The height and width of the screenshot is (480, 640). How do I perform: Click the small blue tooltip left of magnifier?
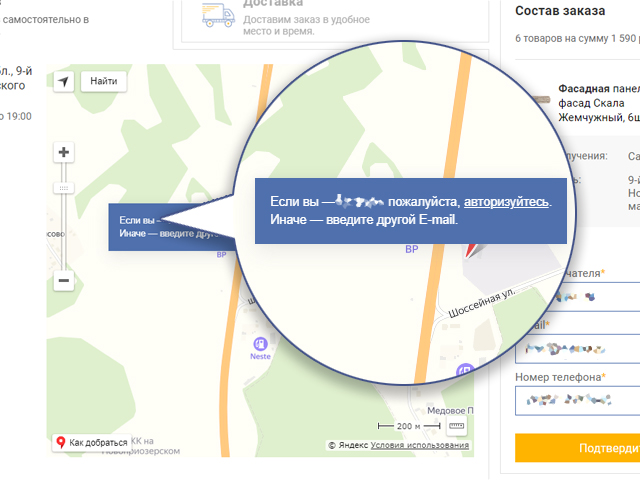pos(160,227)
